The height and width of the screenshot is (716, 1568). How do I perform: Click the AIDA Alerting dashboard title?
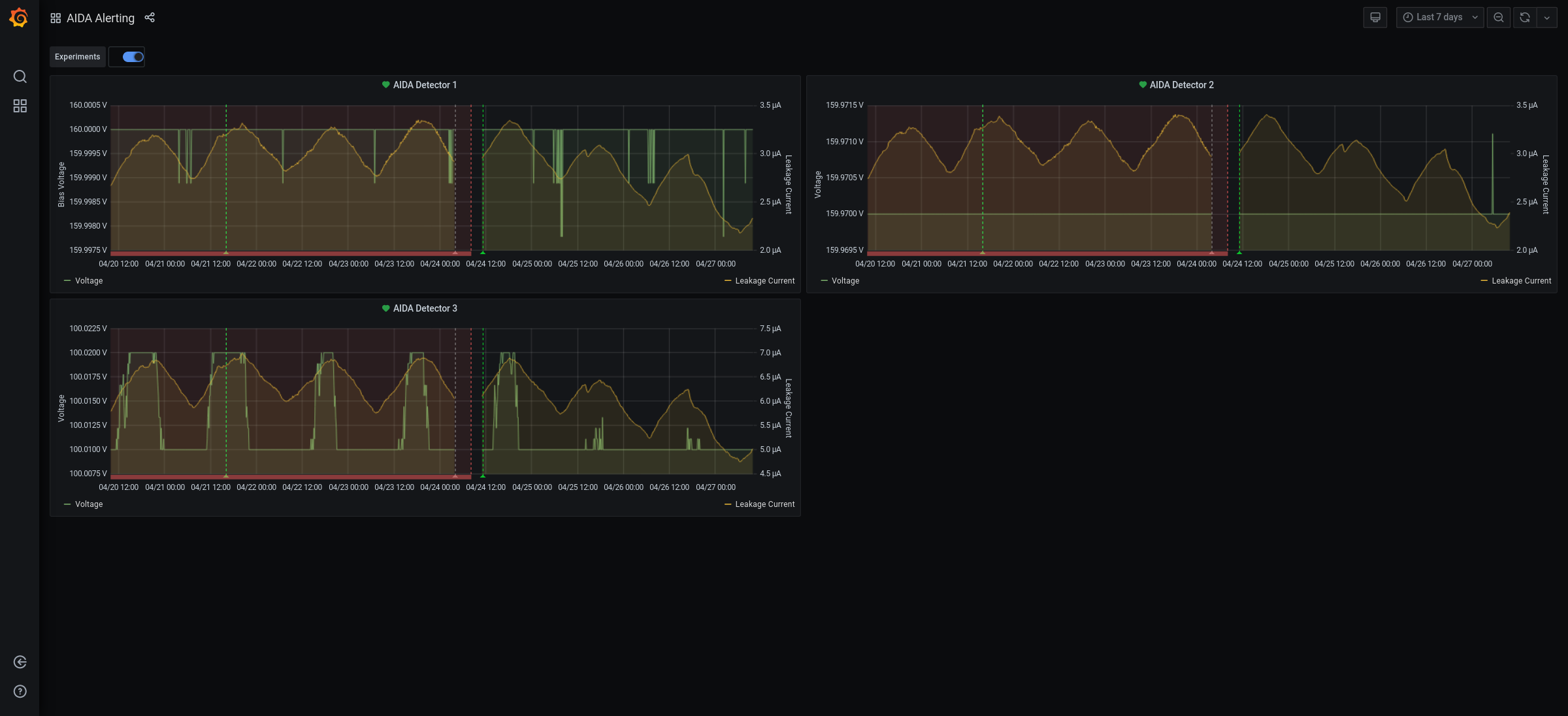click(101, 18)
